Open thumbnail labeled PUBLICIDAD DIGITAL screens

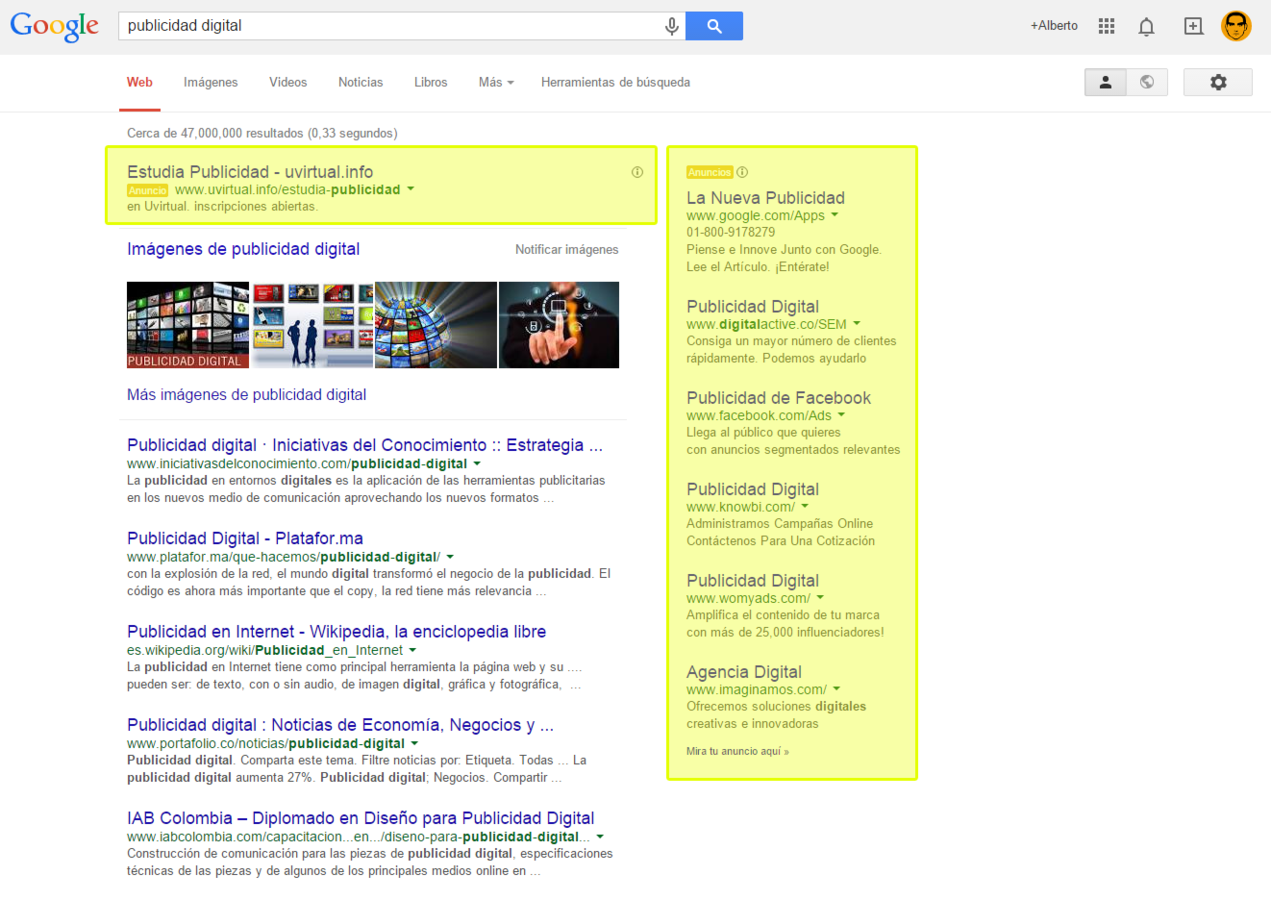tap(188, 325)
